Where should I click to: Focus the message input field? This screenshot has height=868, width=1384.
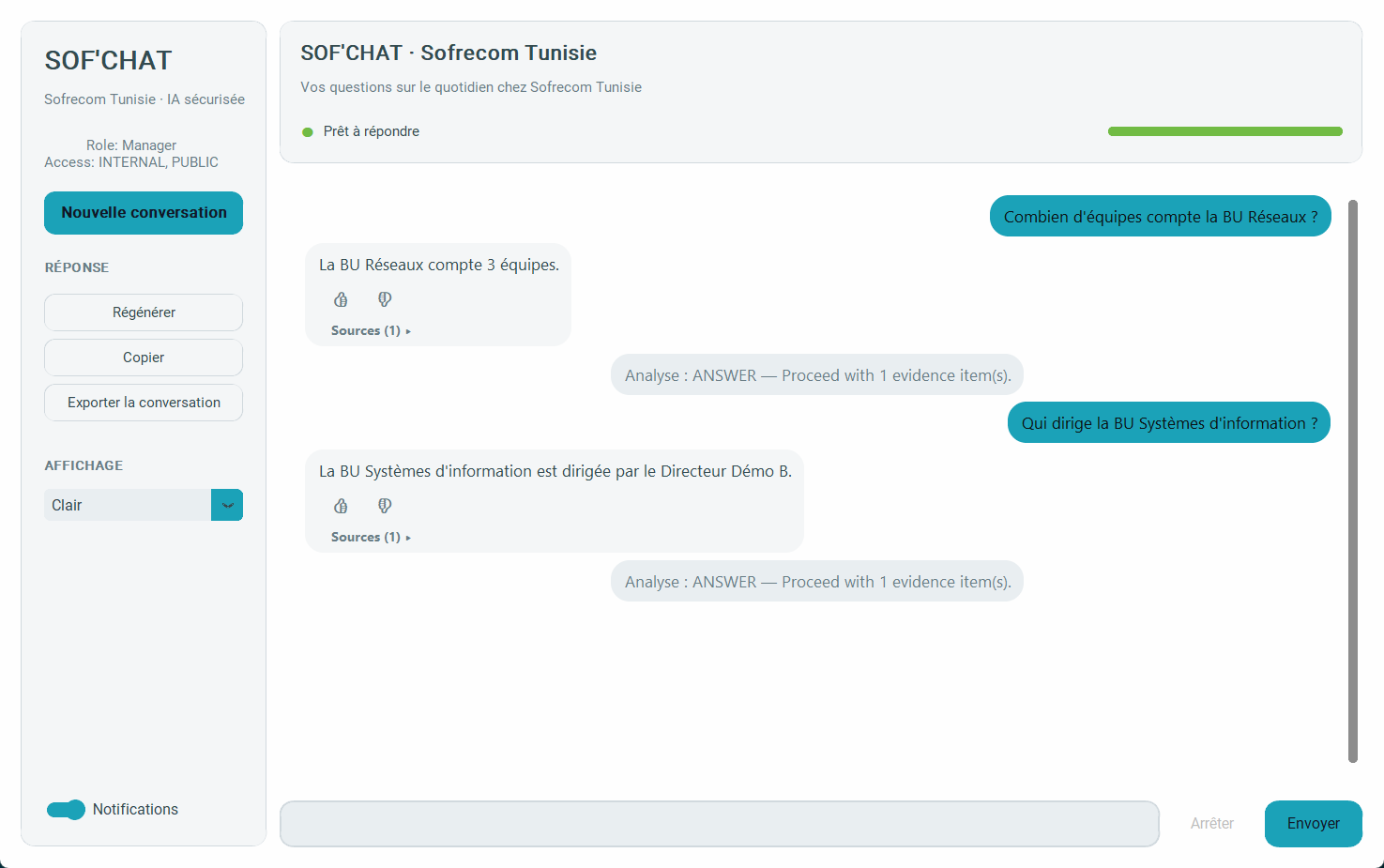[x=720, y=824]
